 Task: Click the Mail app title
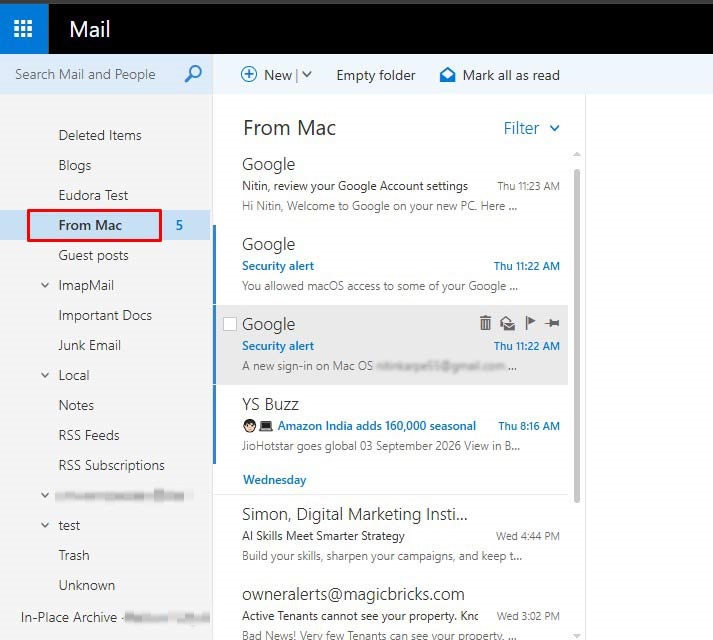tap(90, 30)
